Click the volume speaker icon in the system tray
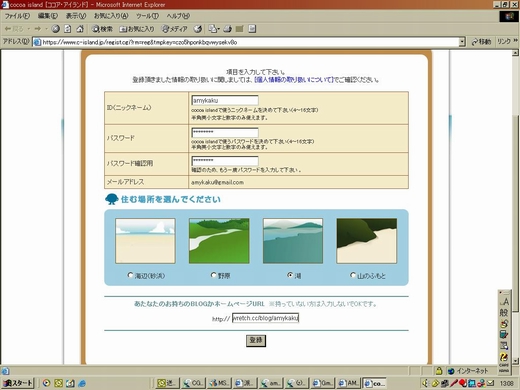520x390 pixels. pos(425,383)
